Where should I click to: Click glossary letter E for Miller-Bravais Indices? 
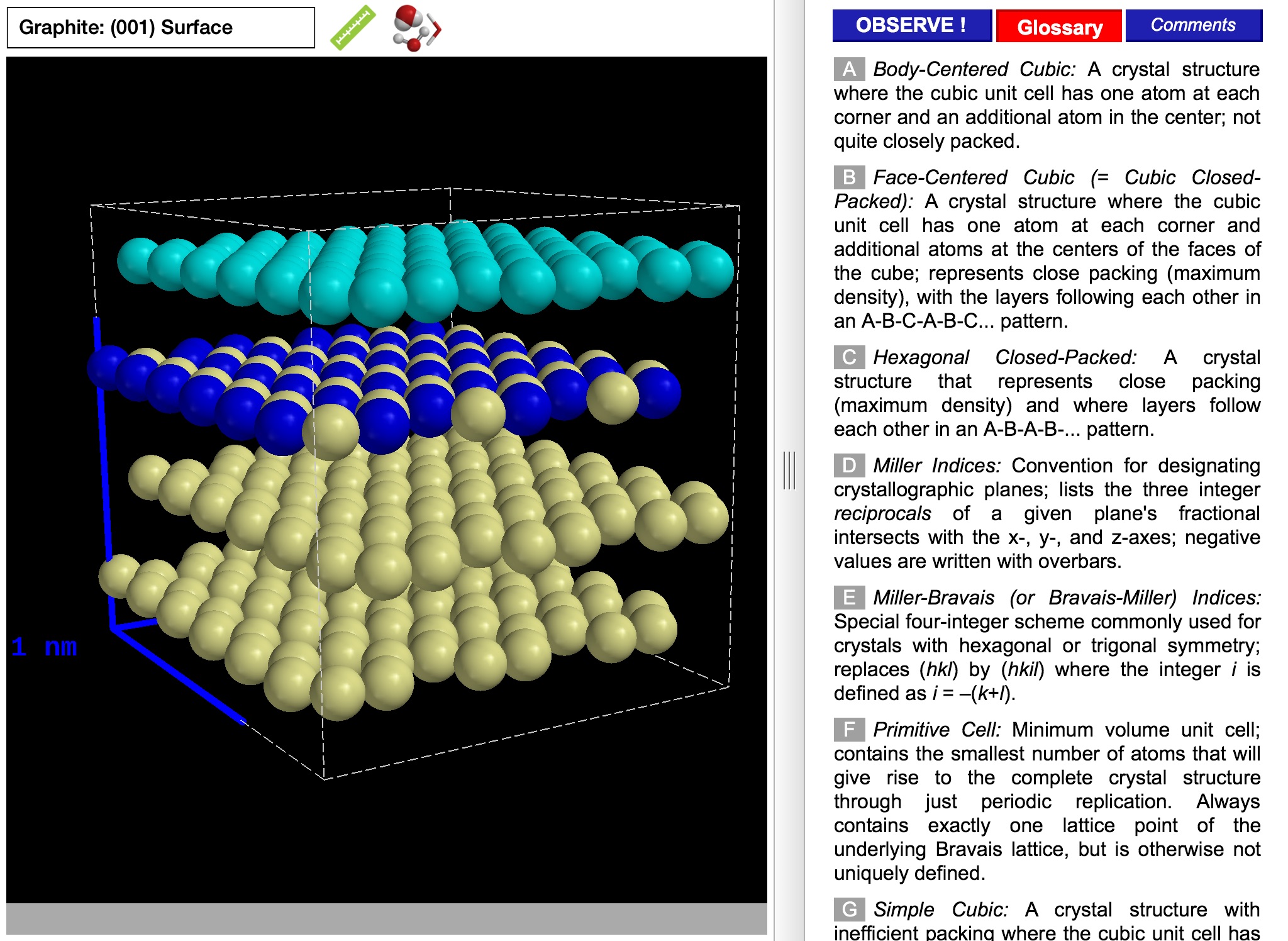tap(849, 598)
